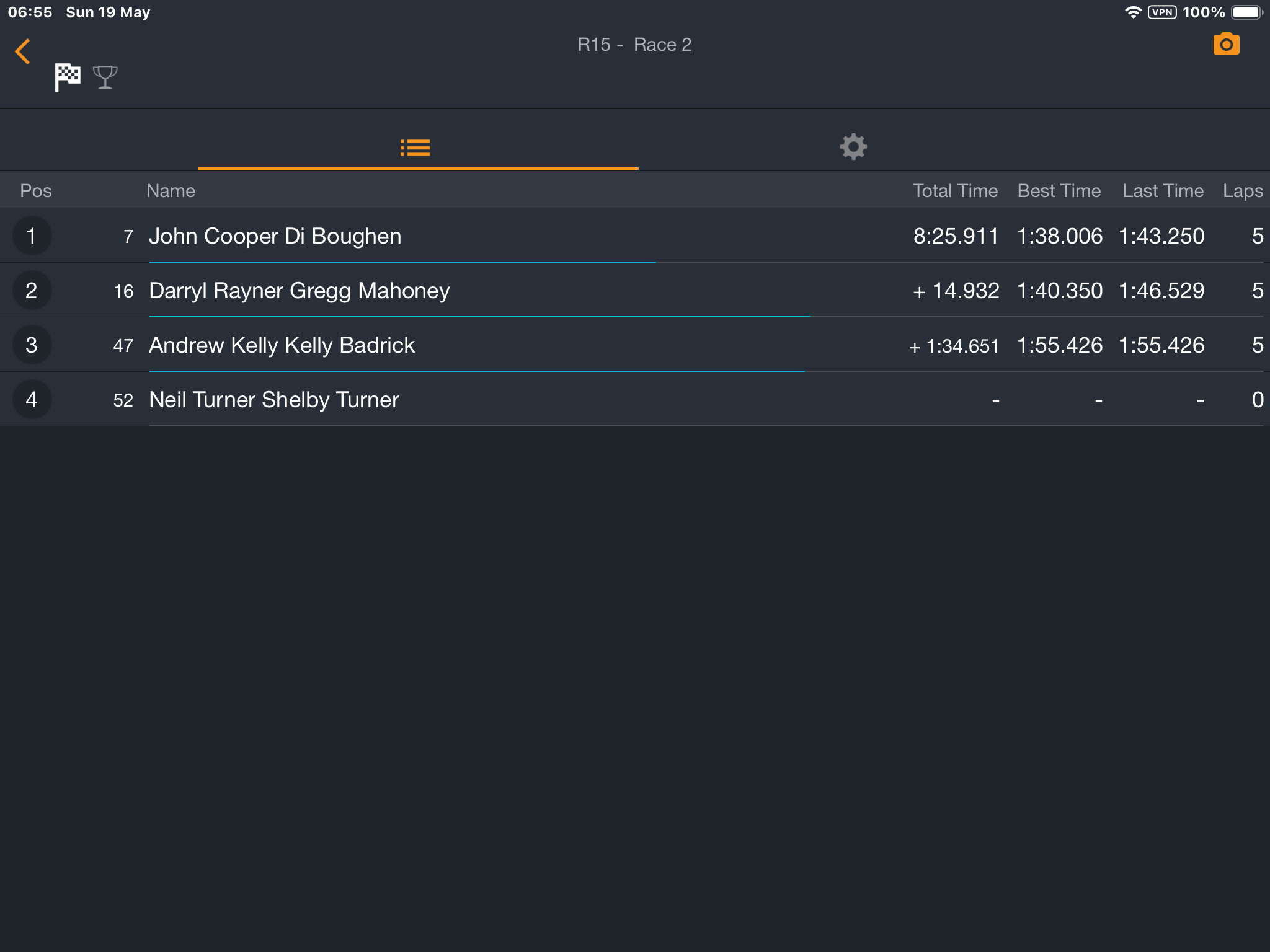Viewport: 1270px width, 952px height.
Task: Select position 2 circle badge
Action: pos(32,291)
